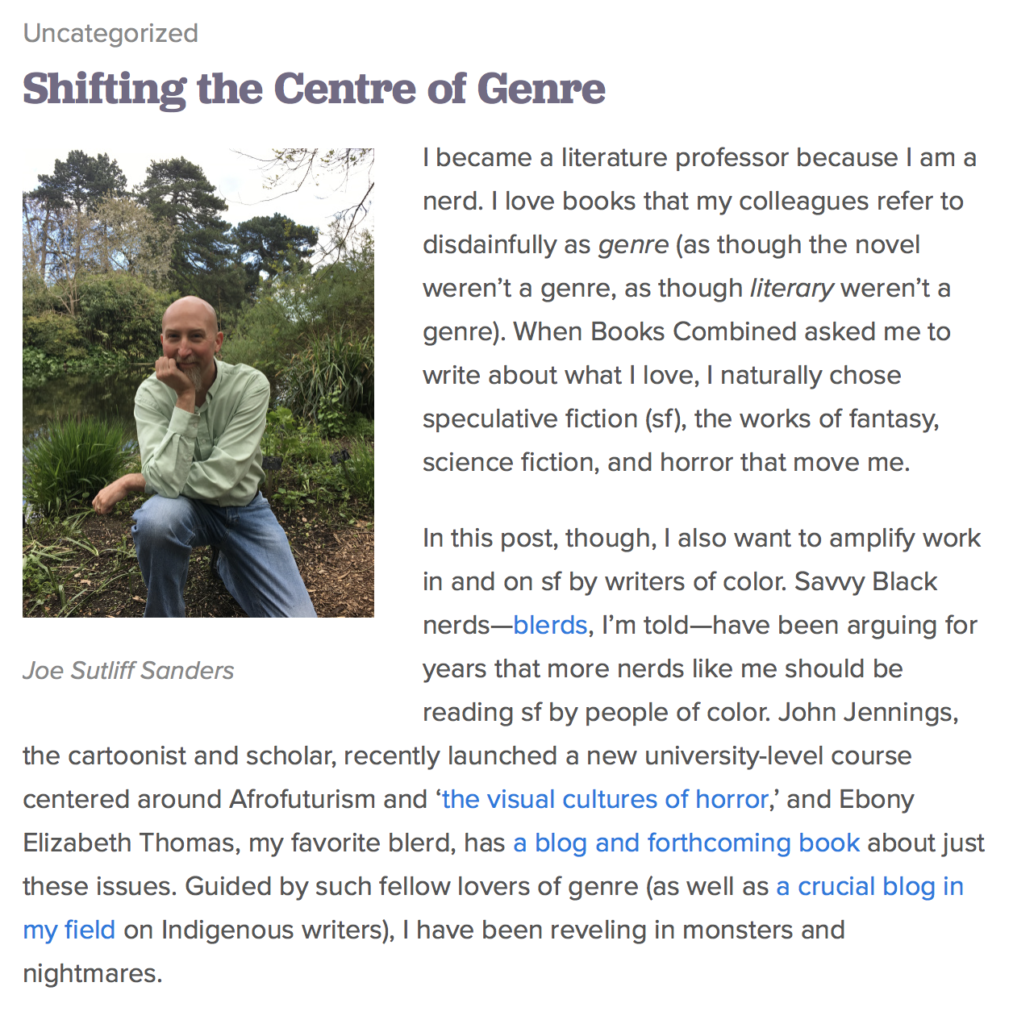This screenshot has height=1024, width=1013.
Task: Click the italicized word 'literary'
Action: click(791, 289)
